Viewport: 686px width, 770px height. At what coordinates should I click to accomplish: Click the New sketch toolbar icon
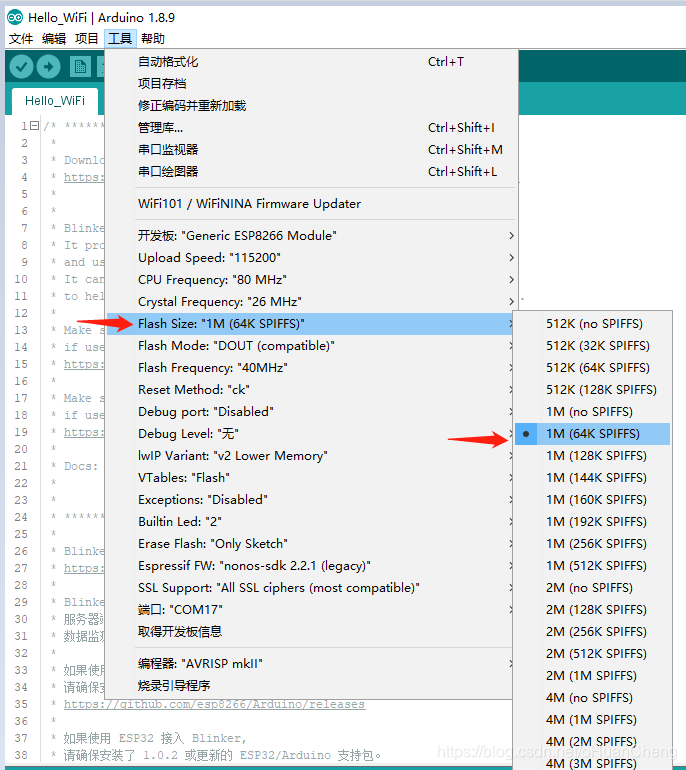tap(80, 66)
